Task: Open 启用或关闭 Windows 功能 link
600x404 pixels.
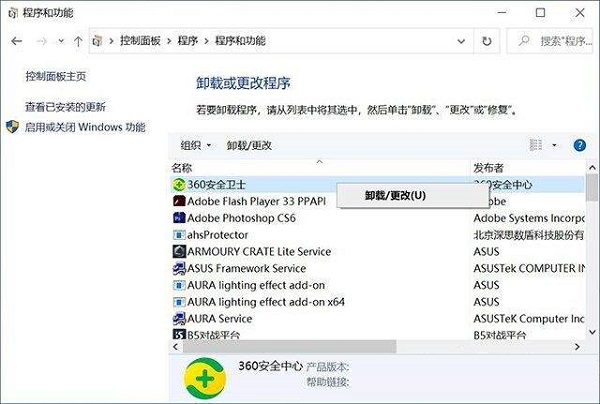Action: 85,127
